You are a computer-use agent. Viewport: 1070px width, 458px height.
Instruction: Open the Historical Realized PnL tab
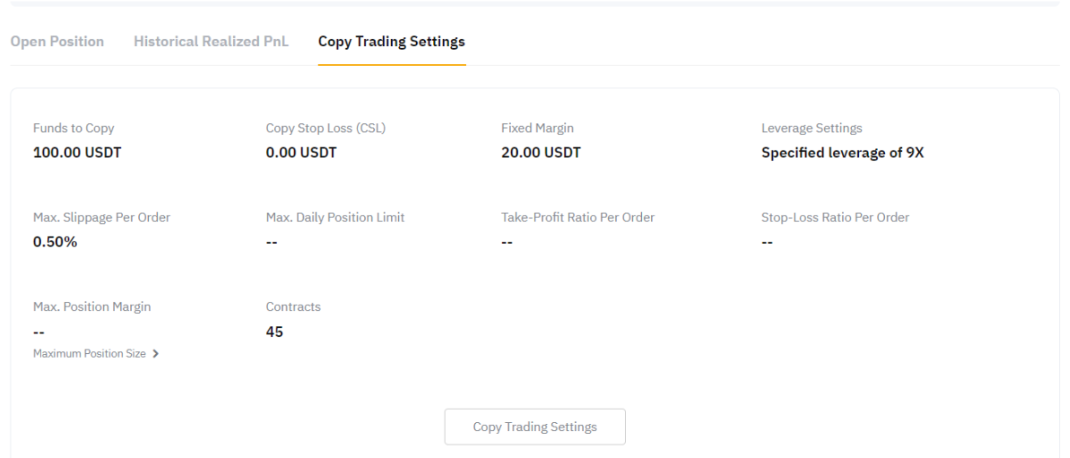tap(211, 41)
